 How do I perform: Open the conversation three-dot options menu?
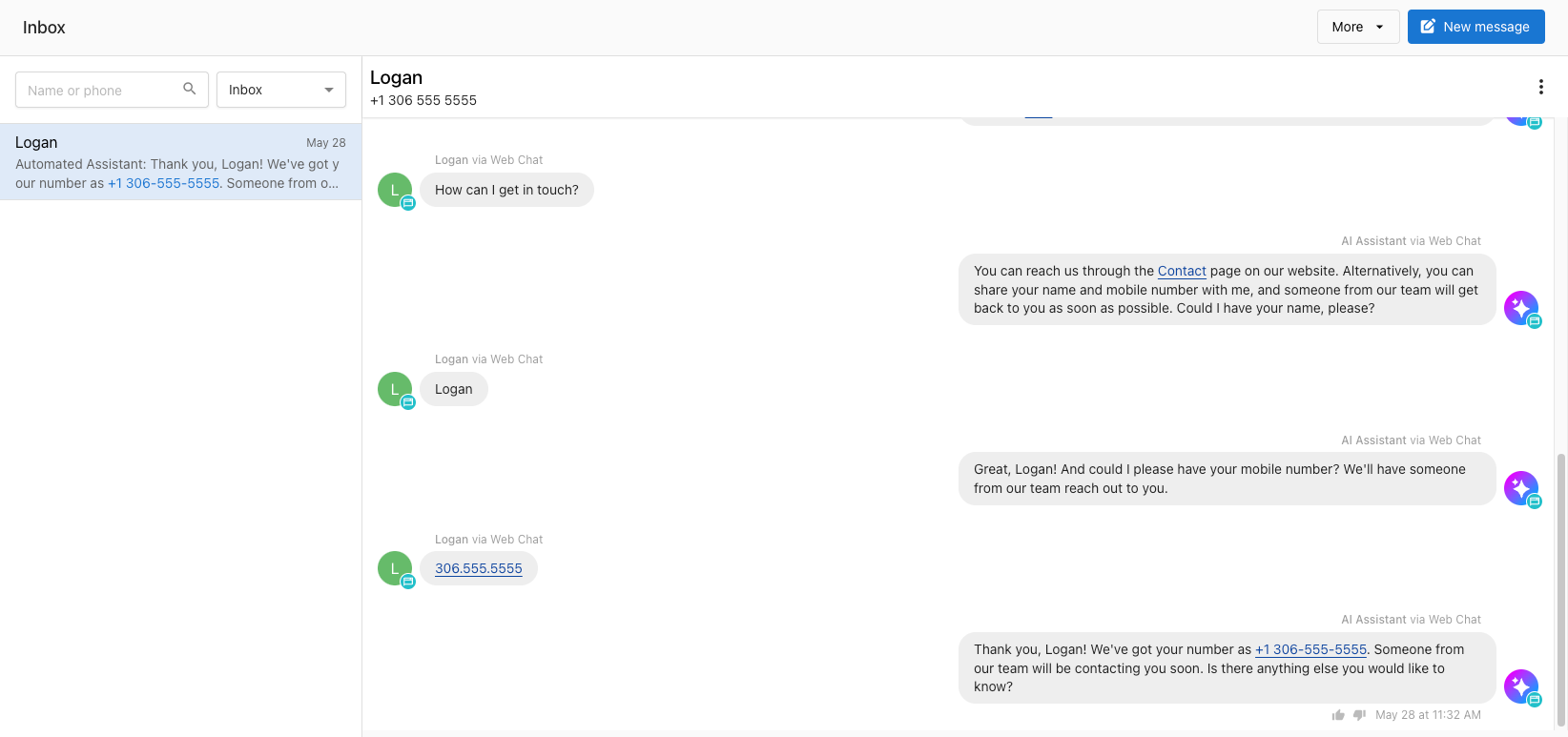click(x=1540, y=87)
